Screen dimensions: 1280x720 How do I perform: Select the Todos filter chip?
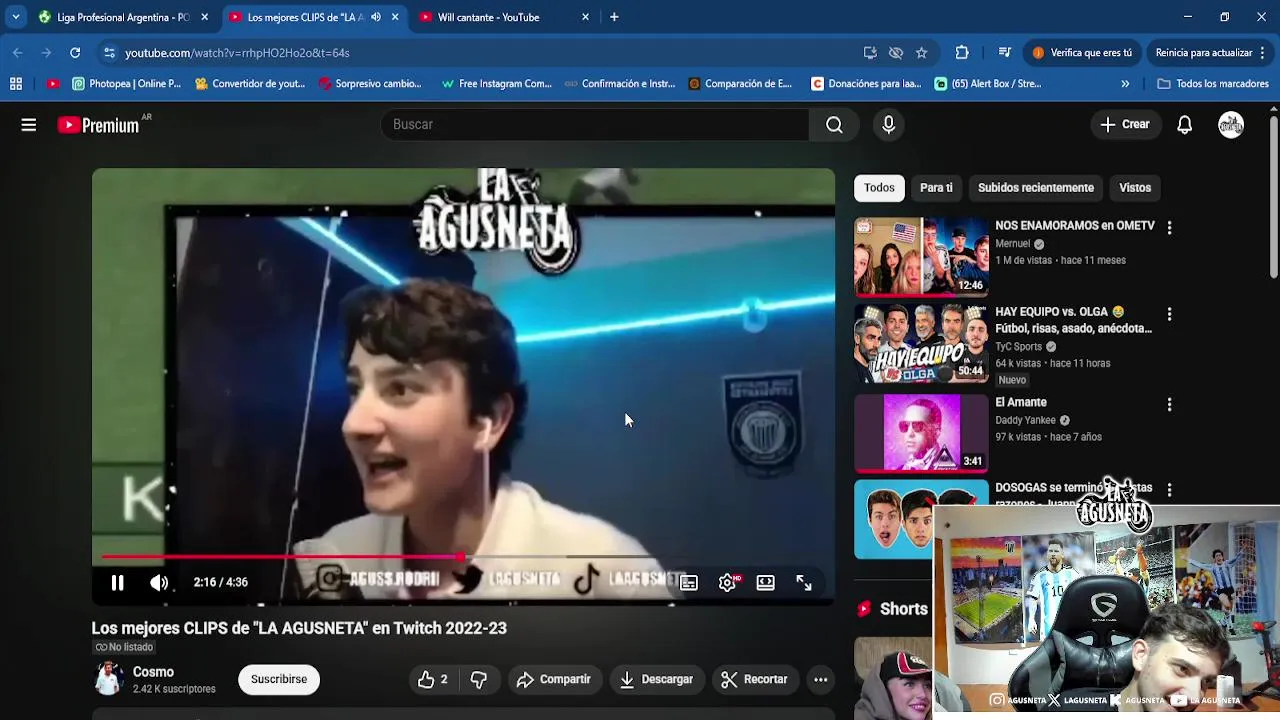pos(879,188)
